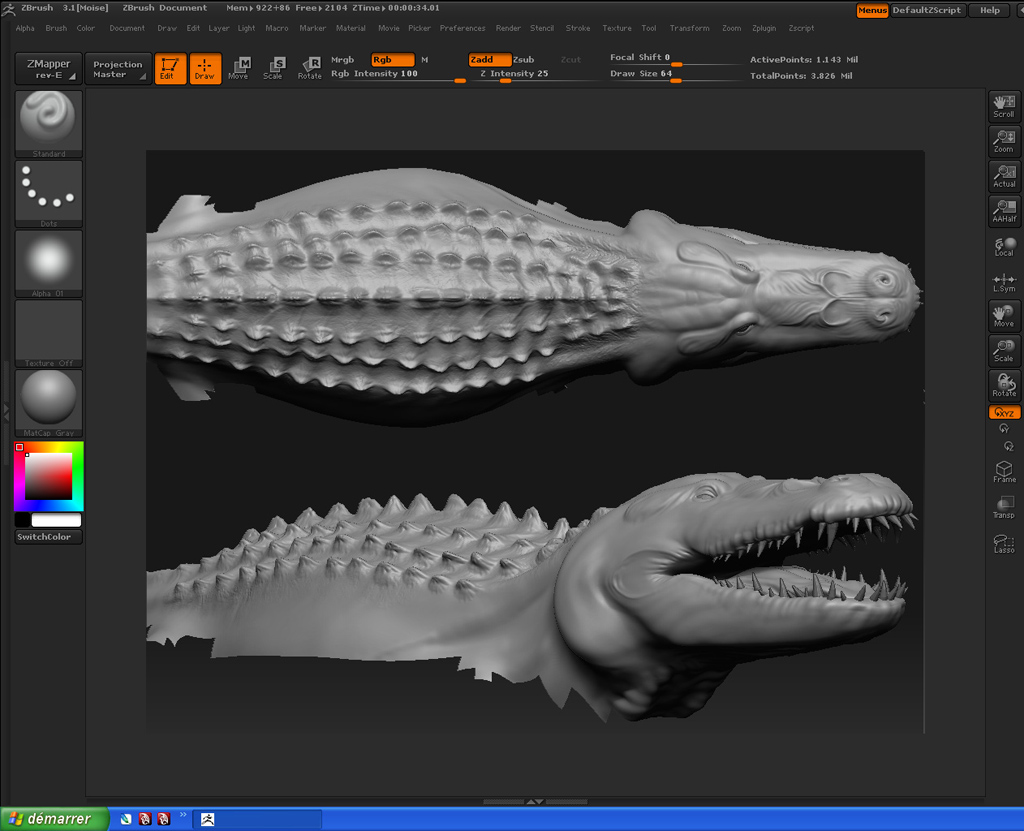Activate Move mode button with M icon
This screenshot has width=1024, height=831.
coord(239,69)
